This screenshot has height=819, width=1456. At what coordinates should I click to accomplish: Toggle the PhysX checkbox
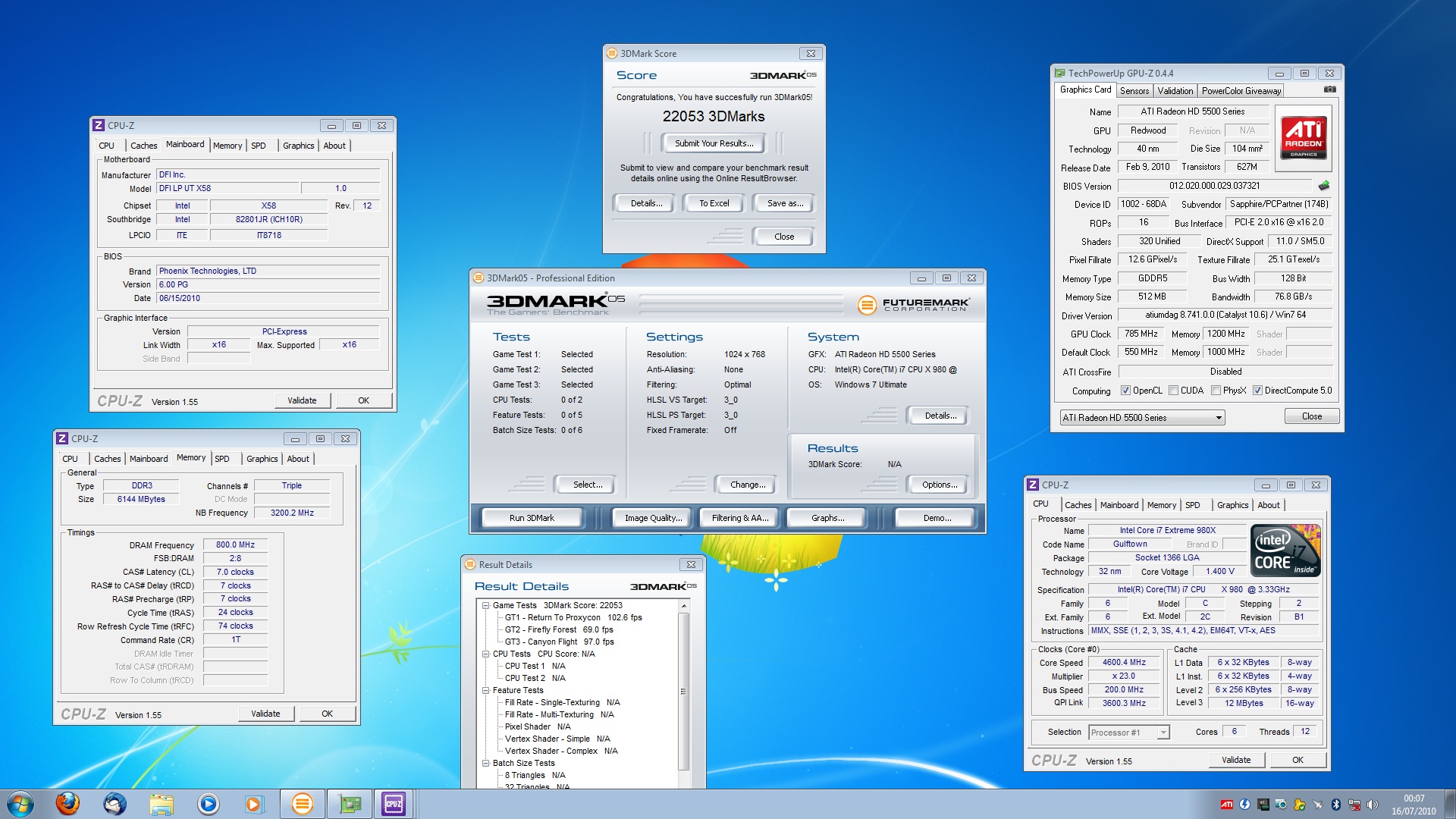[x=1216, y=391]
